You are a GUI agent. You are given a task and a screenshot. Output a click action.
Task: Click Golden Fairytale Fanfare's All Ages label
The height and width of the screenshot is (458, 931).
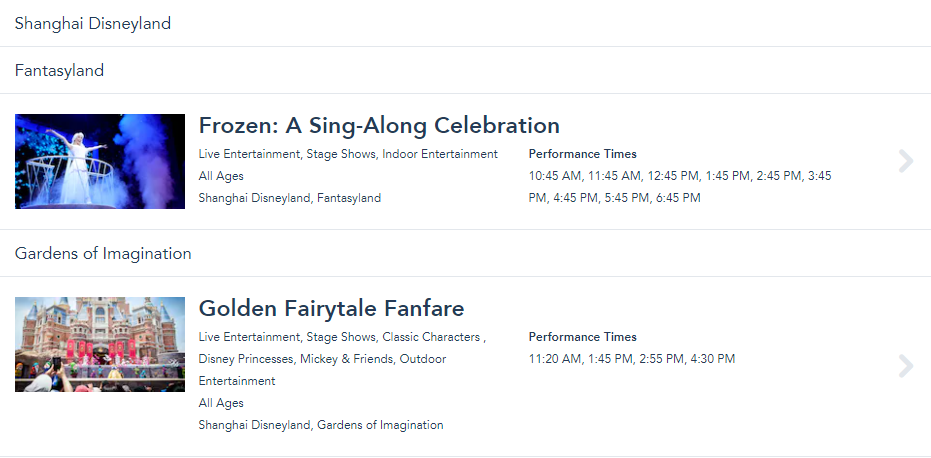coord(221,403)
